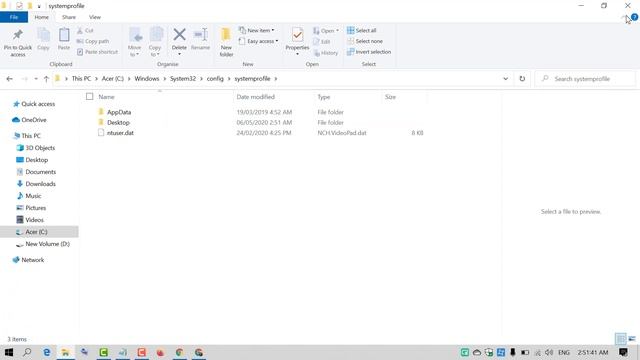
Task: Select 3D Objects in navigation pane
Action: pyautogui.click(x=40, y=148)
